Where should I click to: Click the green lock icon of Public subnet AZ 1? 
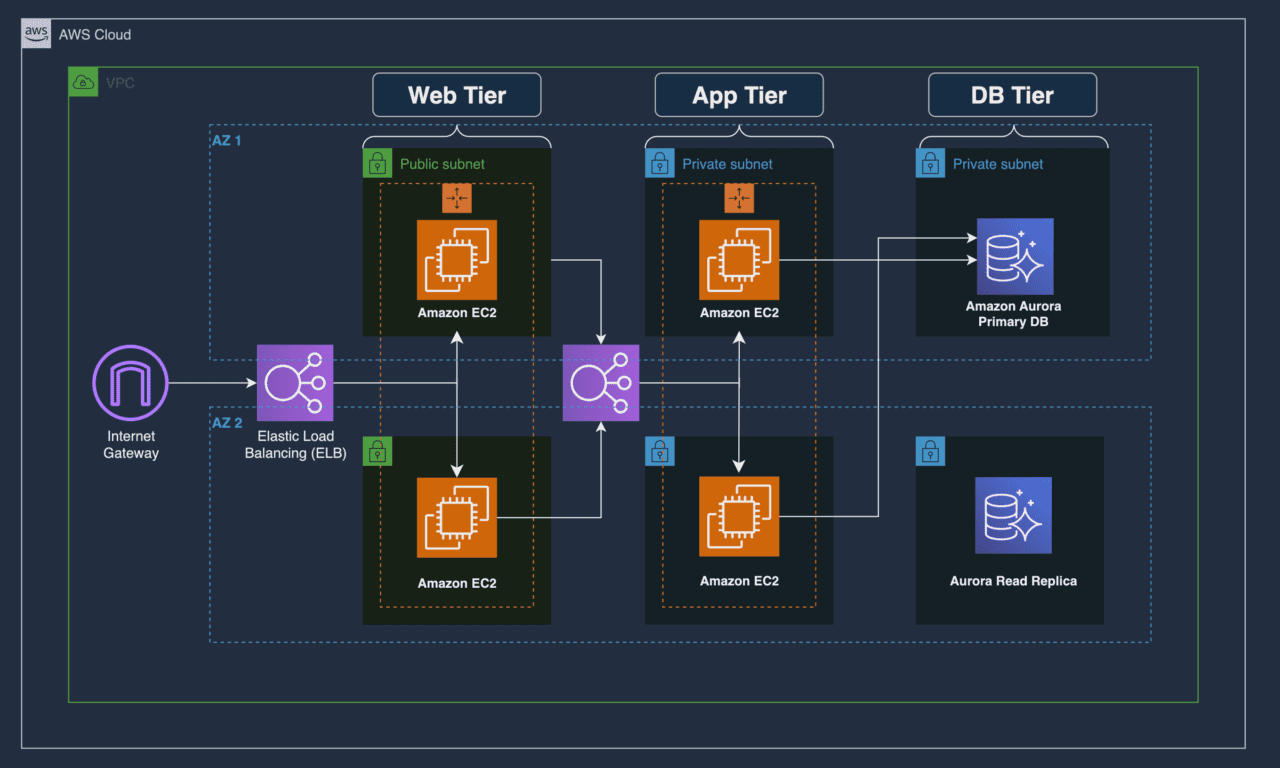point(377,163)
